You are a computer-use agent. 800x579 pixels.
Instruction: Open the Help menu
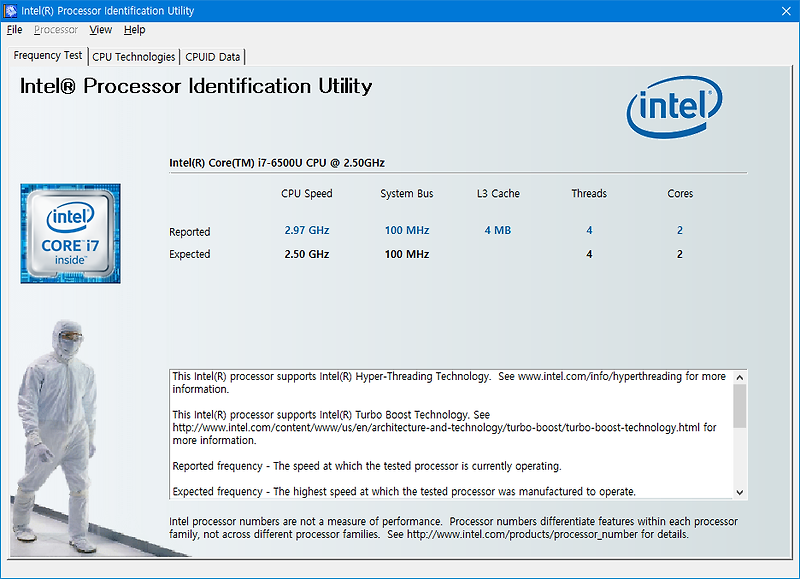[134, 30]
